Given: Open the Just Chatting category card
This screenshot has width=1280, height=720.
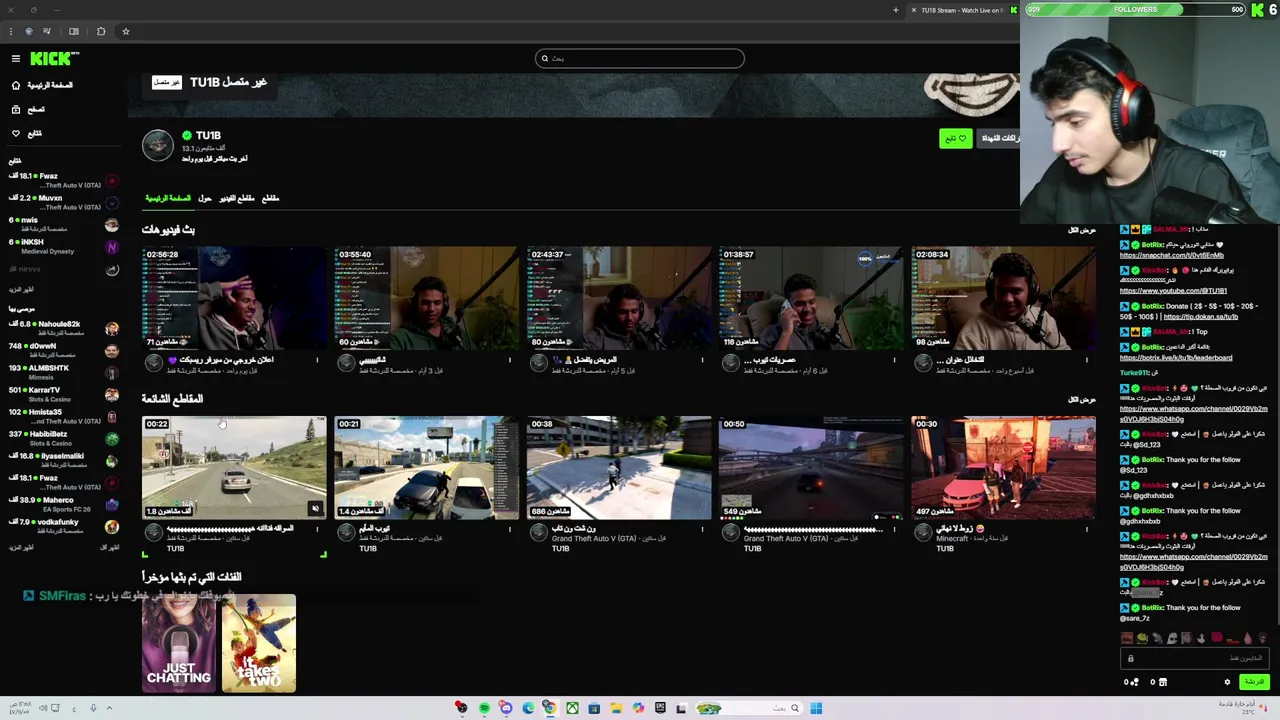Looking at the screenshot, I should [179, 643].
